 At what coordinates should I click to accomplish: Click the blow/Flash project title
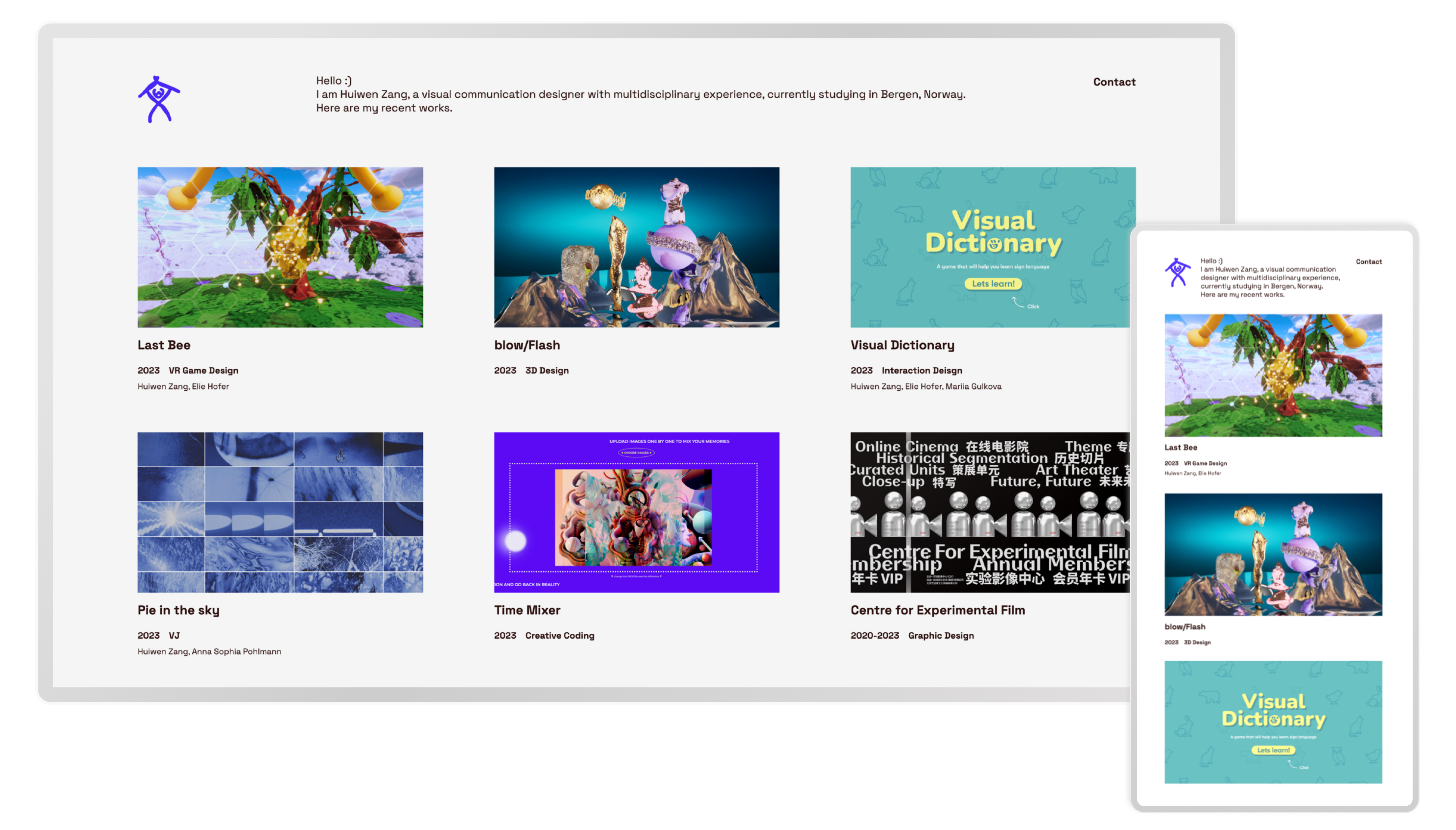(527, 345)
